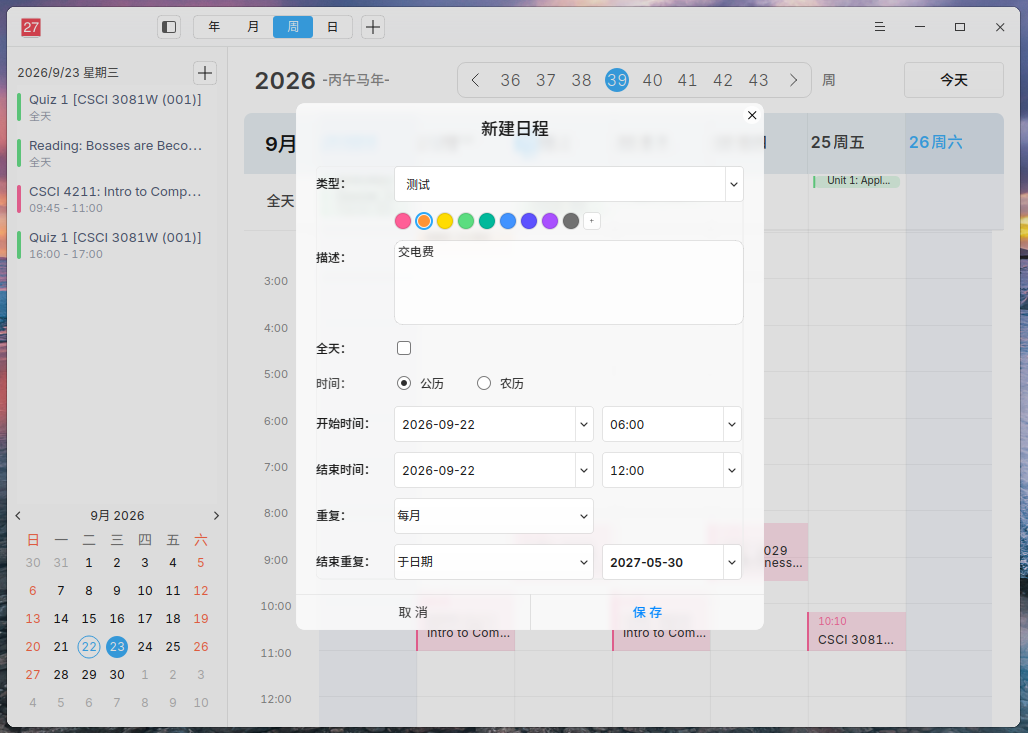The width and height of the screenshot is (1028, 733).
Task: Select the week view tab
Action: coord(293,27)
